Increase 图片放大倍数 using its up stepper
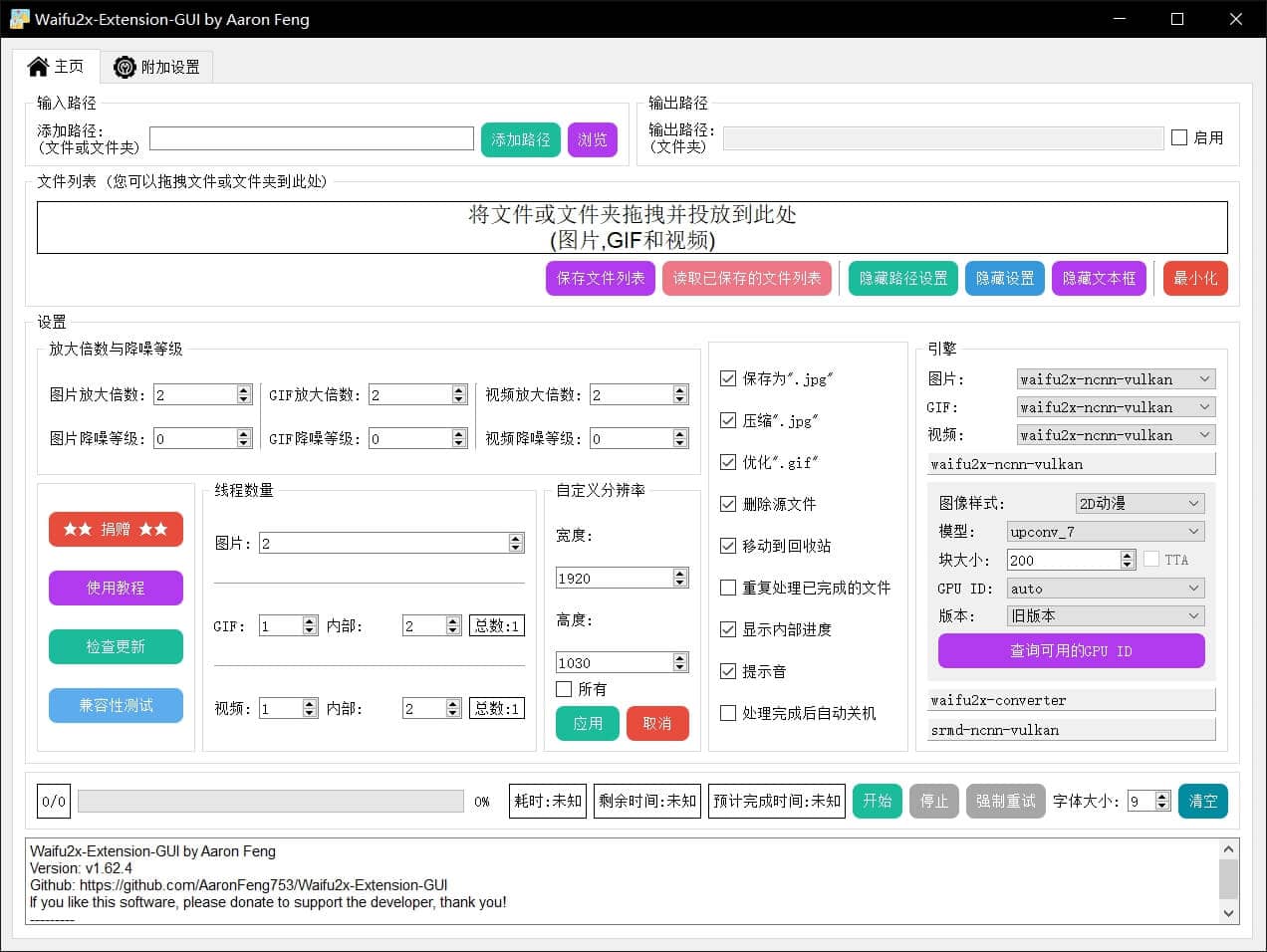 pos(245,388)
